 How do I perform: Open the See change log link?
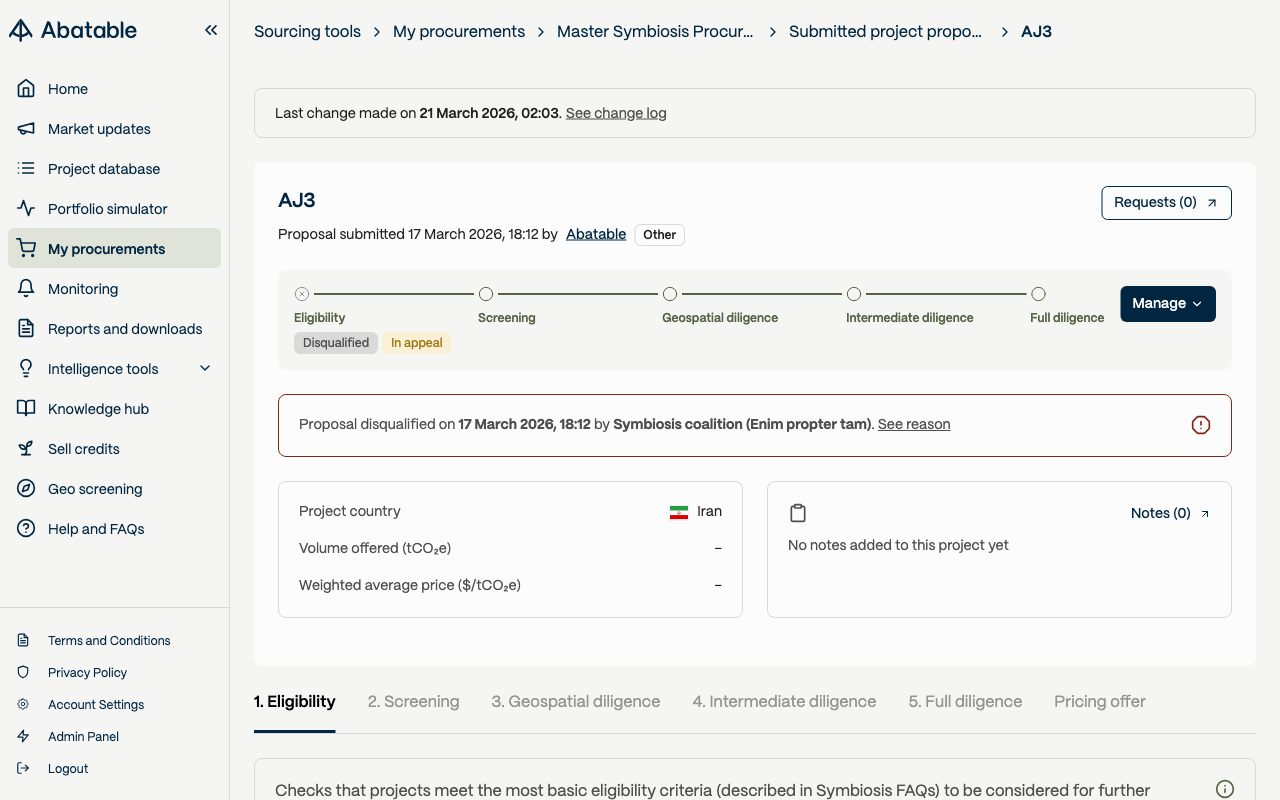click(616, 113)
